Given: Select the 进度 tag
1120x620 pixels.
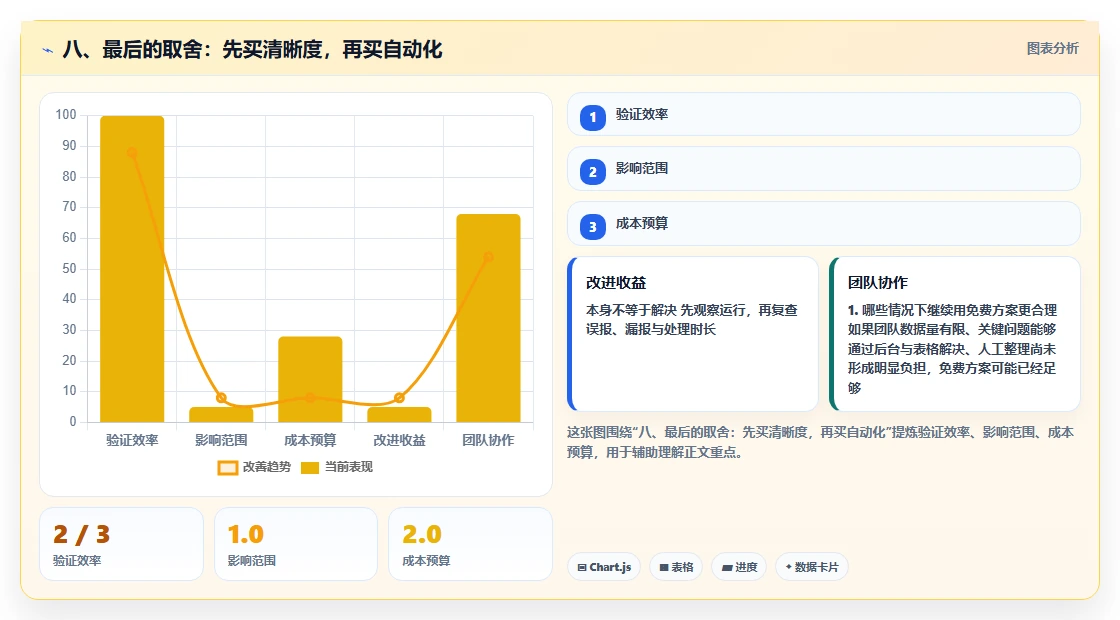Looking at the screenshot, I should (x=739, y=567).
